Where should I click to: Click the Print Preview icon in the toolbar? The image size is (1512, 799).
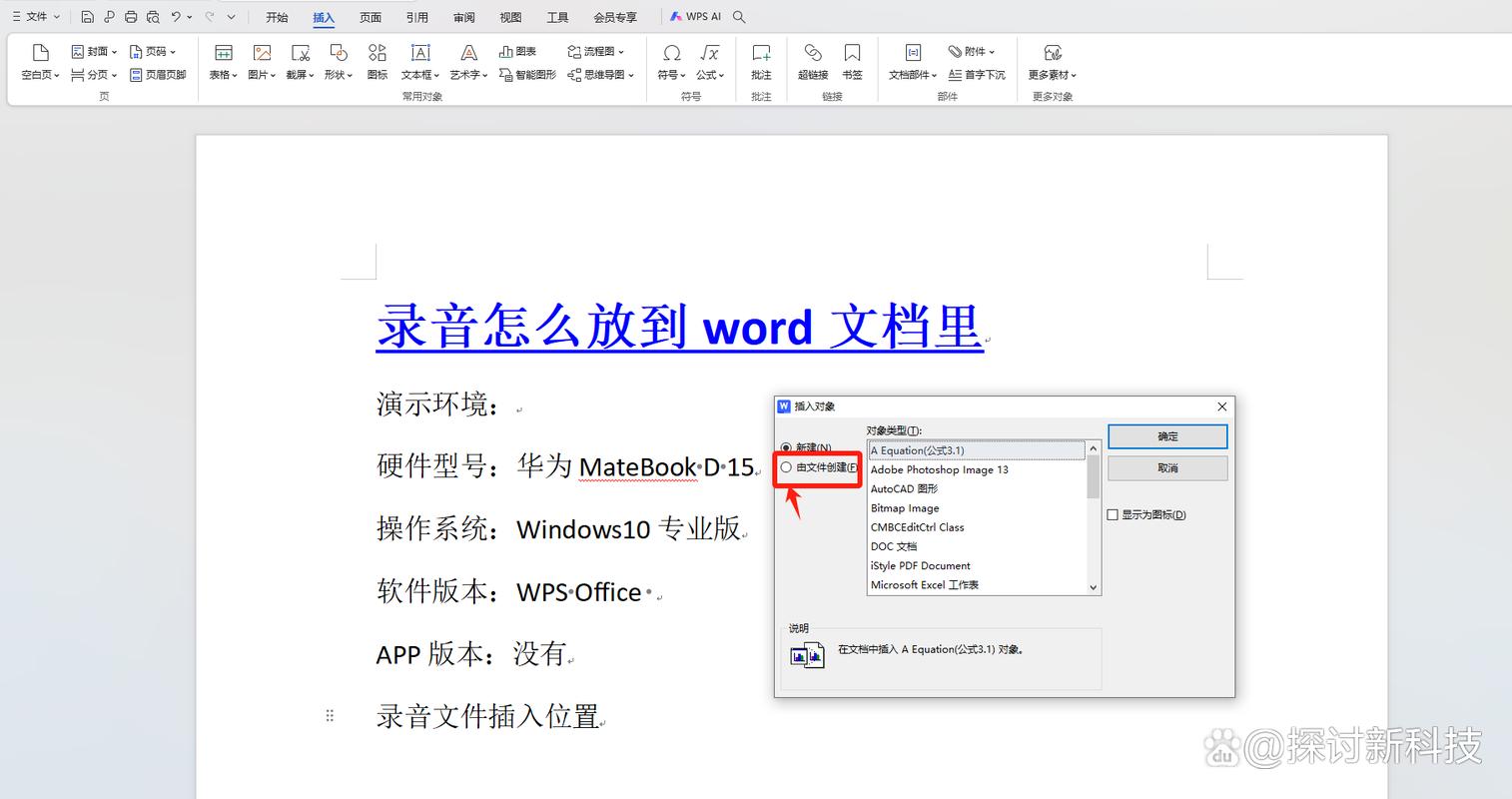(153, 17)
